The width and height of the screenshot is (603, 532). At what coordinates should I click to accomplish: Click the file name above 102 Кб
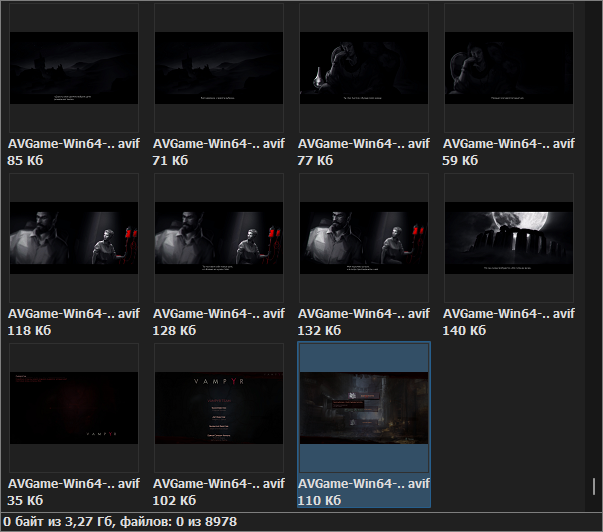[x=219, y=484]
